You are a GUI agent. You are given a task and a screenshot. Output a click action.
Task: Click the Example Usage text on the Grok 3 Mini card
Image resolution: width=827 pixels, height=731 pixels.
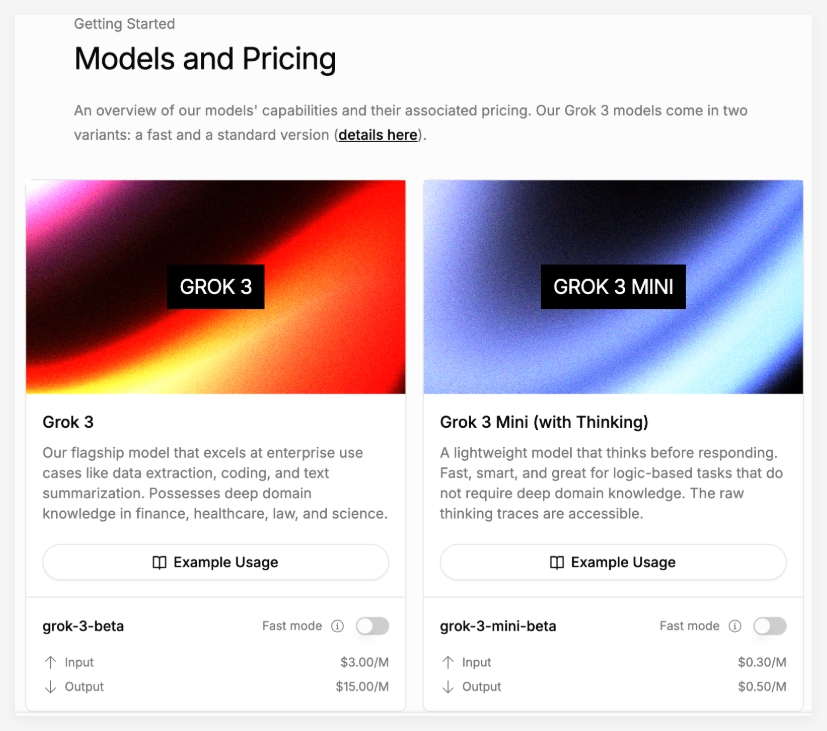tap(623, 563)
